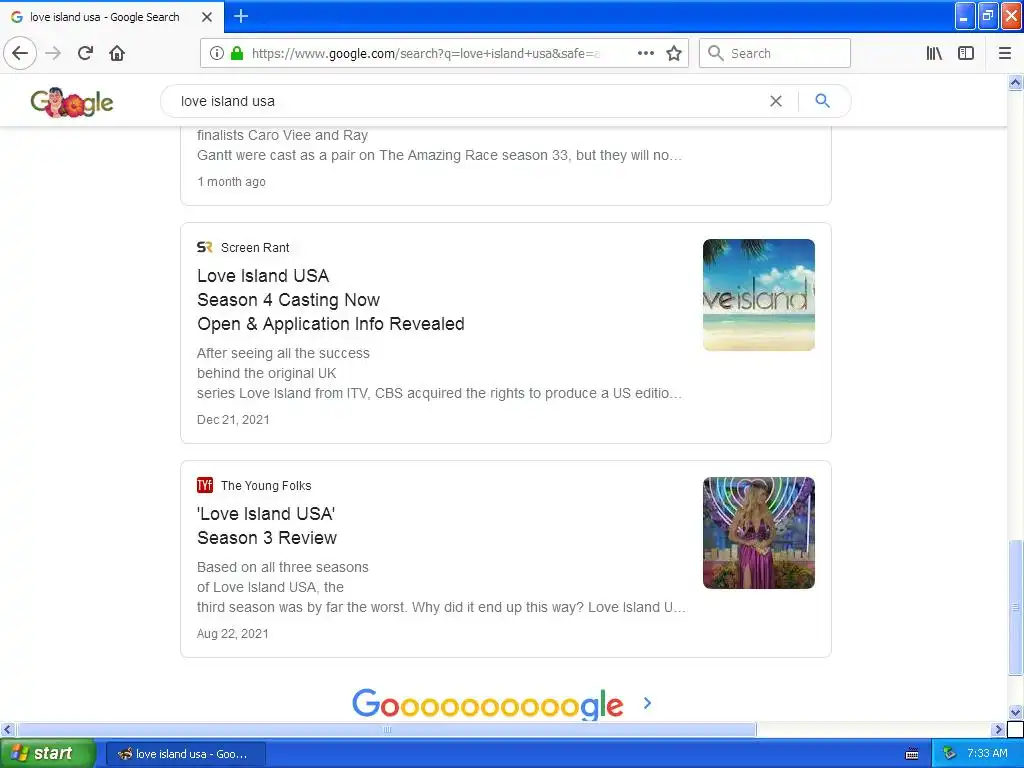Open the Library toolbar icon

934,53
